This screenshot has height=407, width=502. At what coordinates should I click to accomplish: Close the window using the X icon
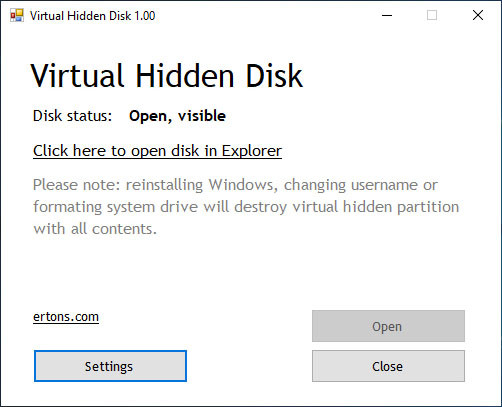[478, 15]
